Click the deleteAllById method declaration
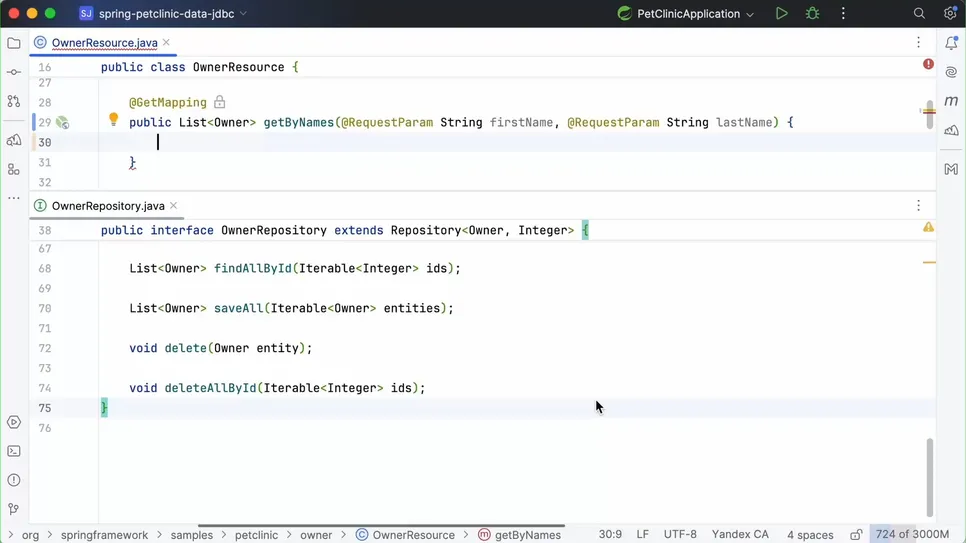The width and height of the screenshot is (966, 543). [277, 388]
